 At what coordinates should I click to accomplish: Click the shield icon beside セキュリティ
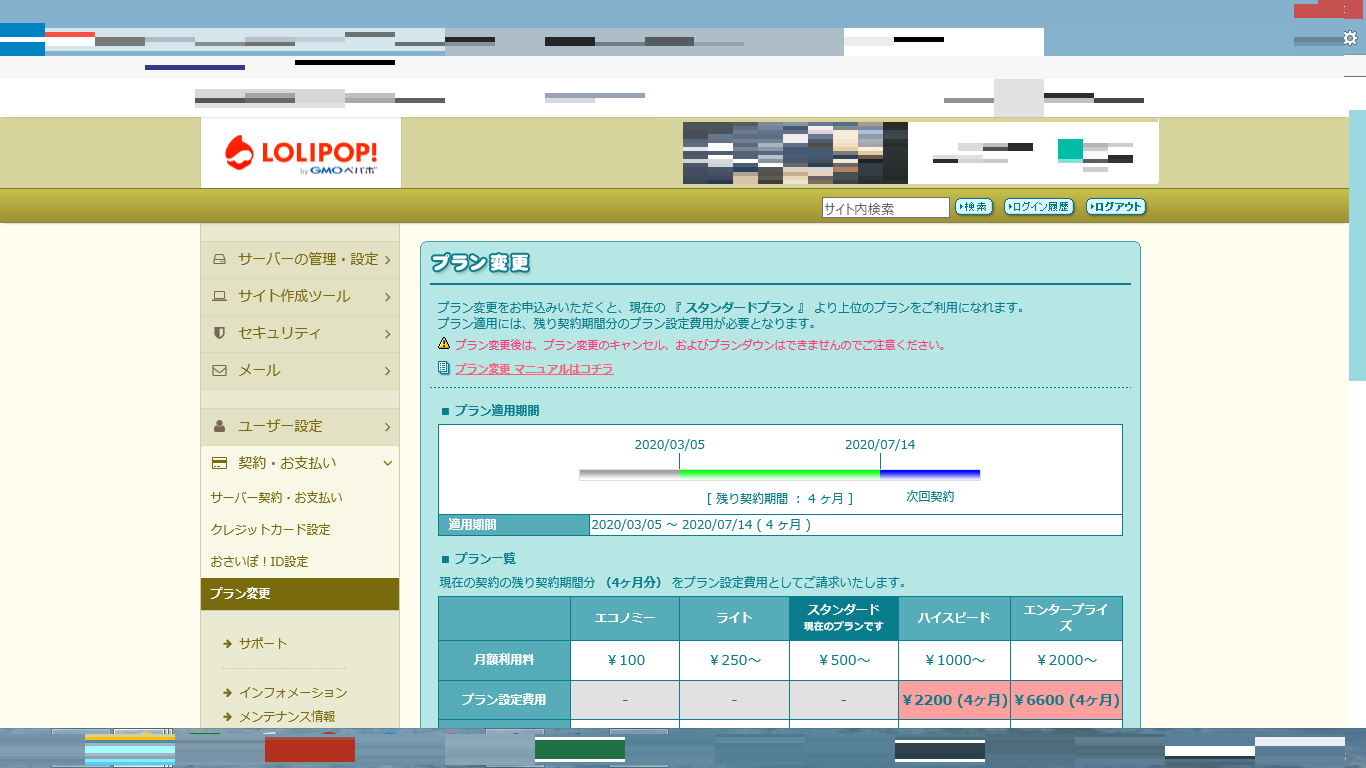pyautogui.click(x=219, y=333)
